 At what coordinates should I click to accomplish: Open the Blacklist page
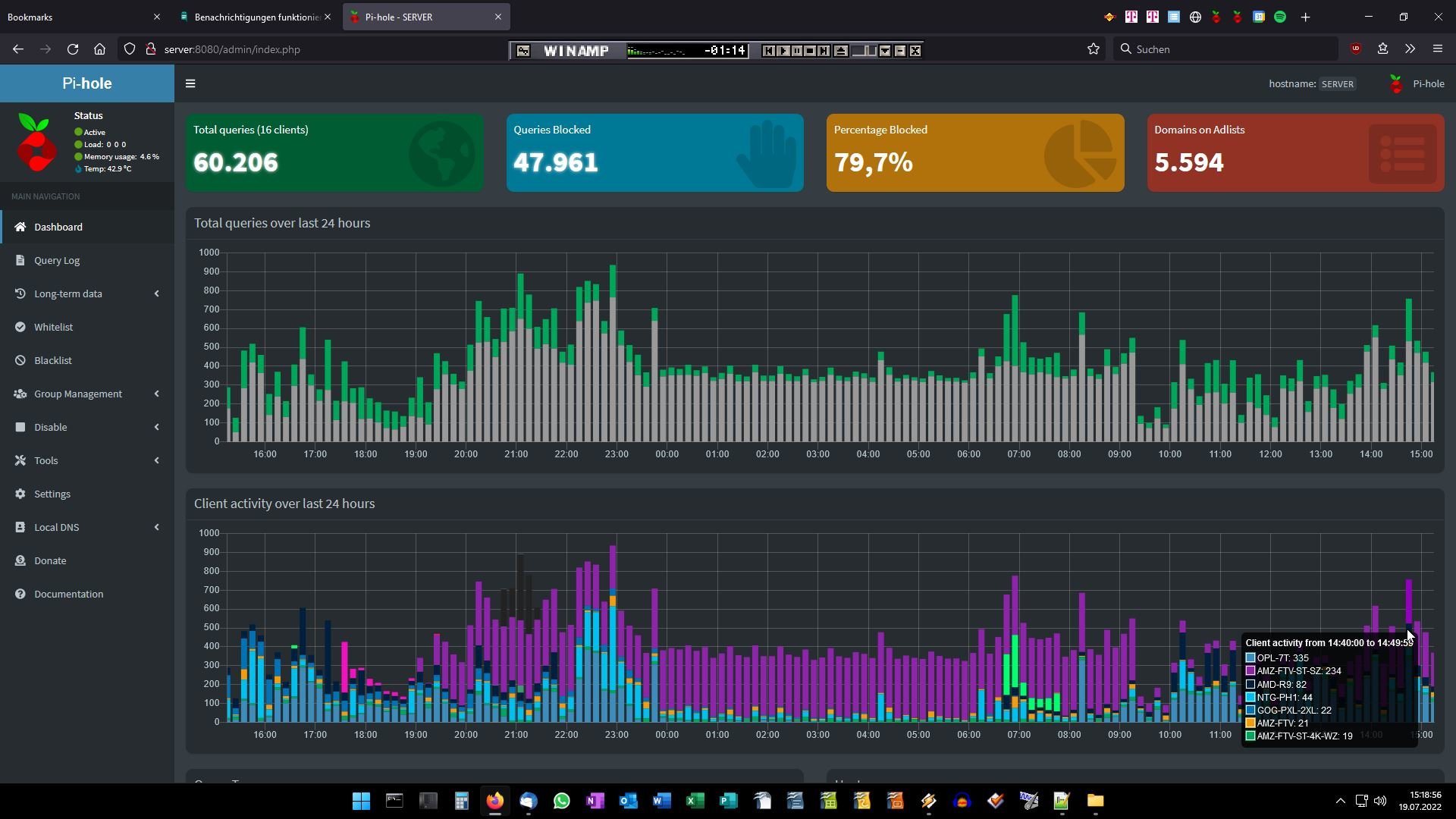pyautogui.click(x=87, y=360)
